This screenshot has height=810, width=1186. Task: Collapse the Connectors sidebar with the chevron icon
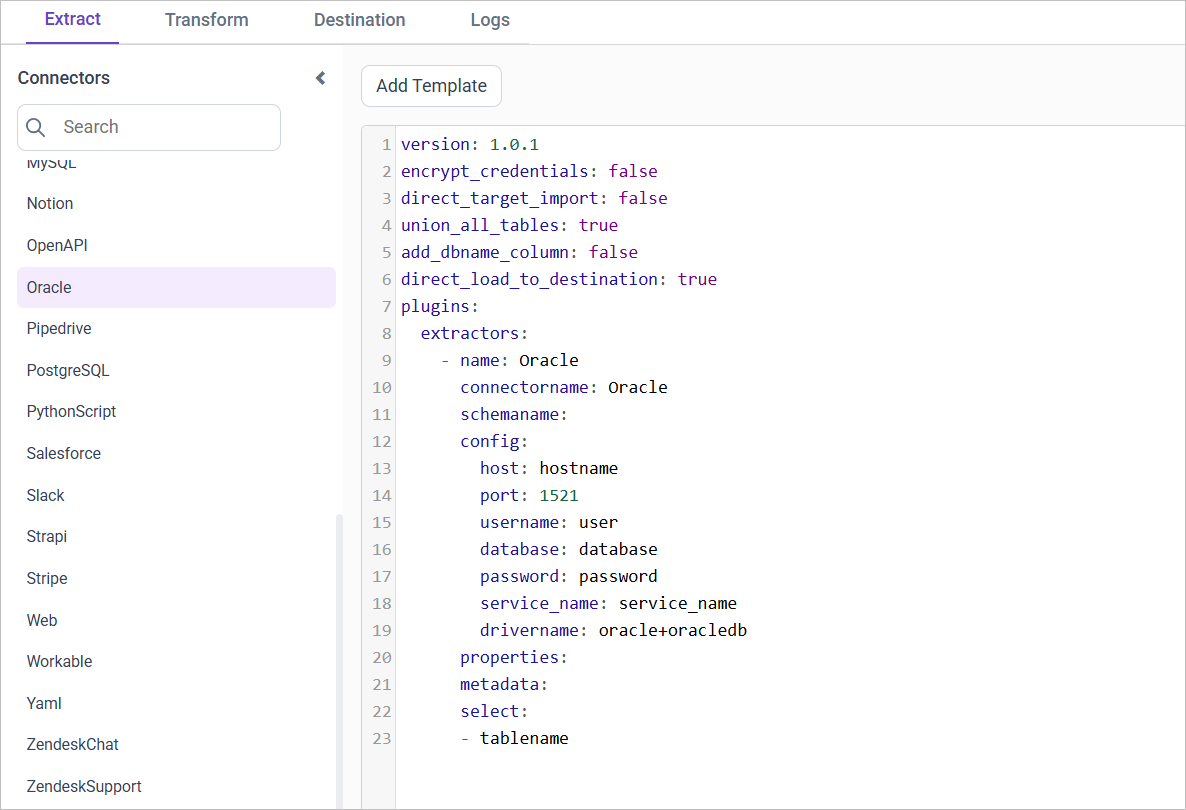click(319, 77)
